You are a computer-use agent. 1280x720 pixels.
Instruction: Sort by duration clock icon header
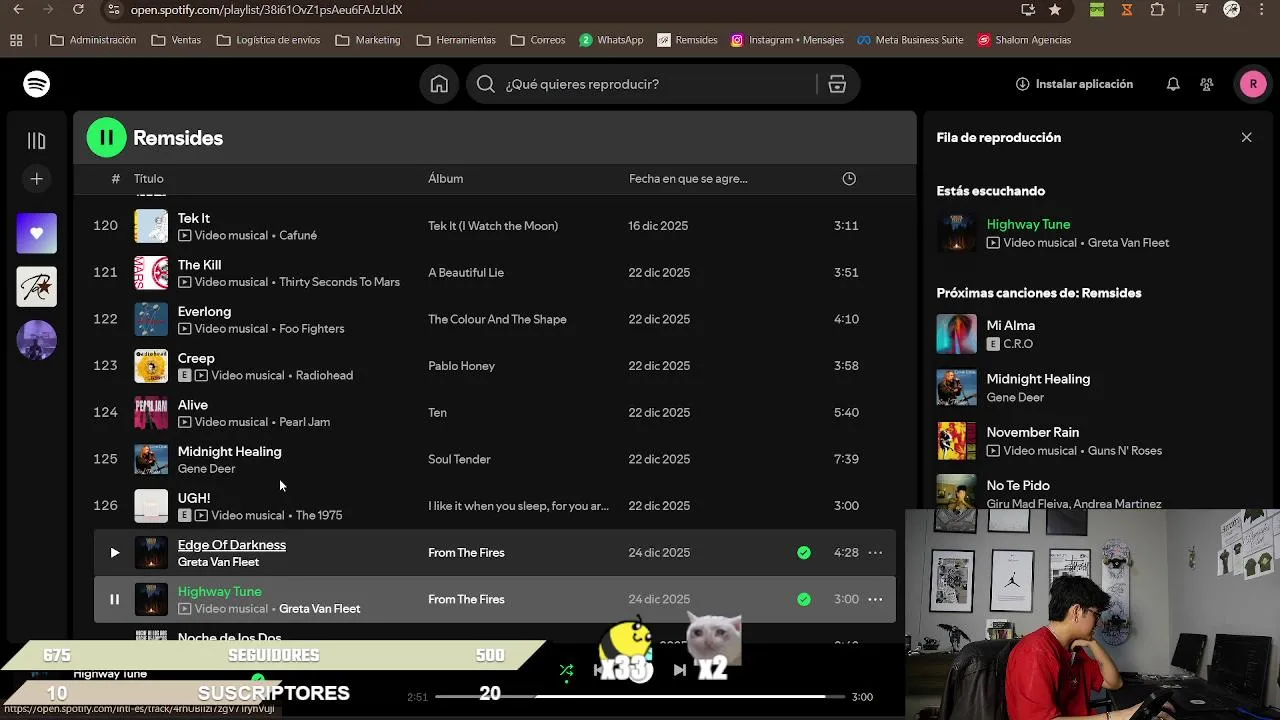[849, 178]
